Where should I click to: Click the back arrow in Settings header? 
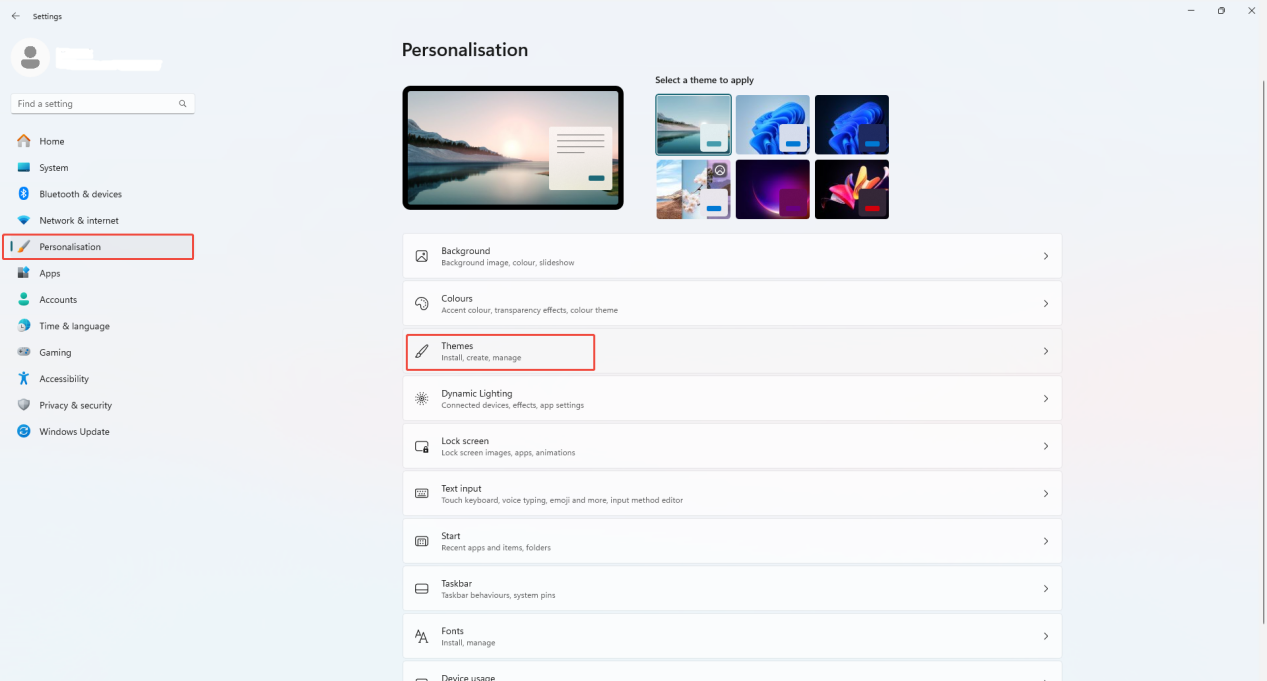pos(15,16)
